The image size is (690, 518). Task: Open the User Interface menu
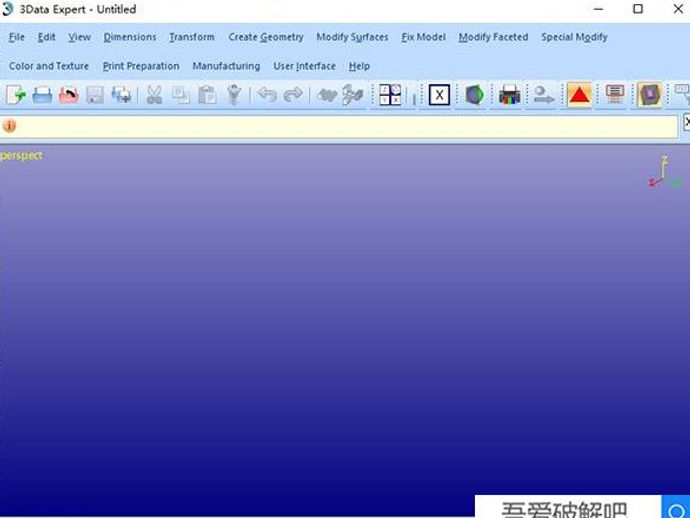pos(305,66)
